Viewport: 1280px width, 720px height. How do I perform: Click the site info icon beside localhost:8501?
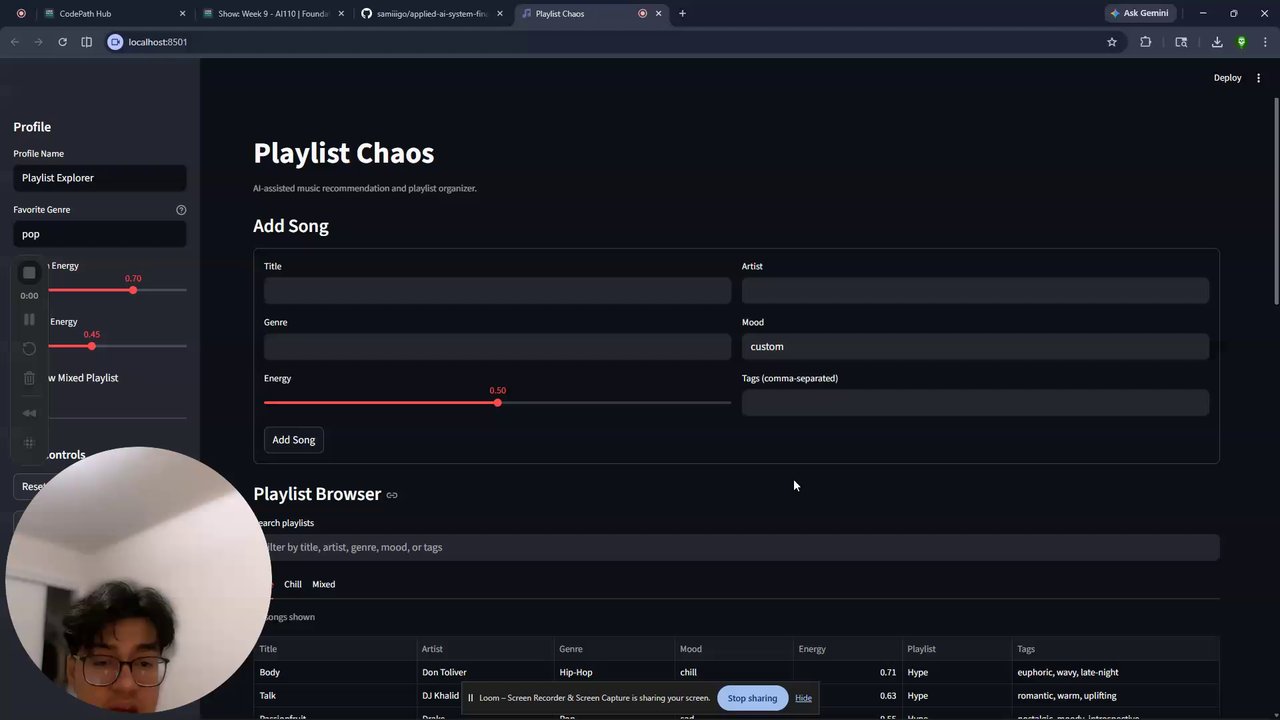115,42
